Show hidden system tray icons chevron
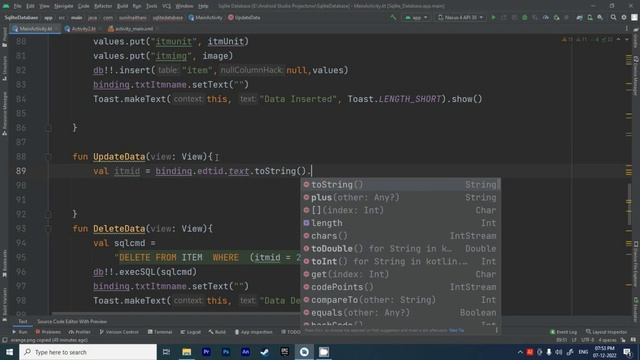The width and height of the screenshot is (640, 360). (x=520, y=352)
